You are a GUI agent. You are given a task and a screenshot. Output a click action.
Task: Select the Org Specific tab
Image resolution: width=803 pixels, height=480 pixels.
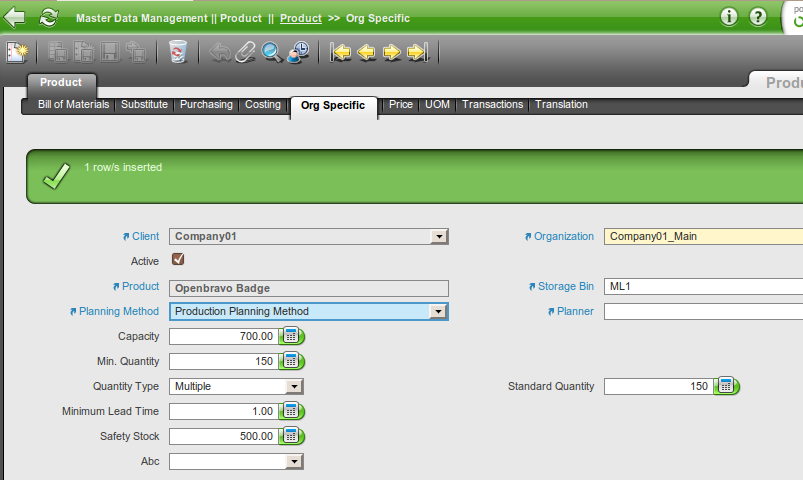(x=333, y=106)
